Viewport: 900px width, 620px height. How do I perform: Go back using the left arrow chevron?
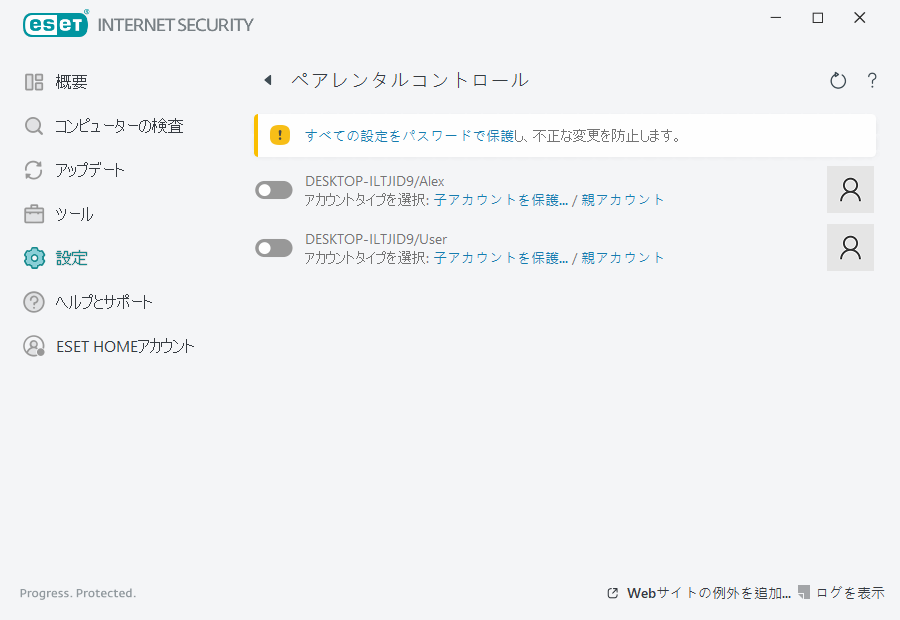point(267,79)
